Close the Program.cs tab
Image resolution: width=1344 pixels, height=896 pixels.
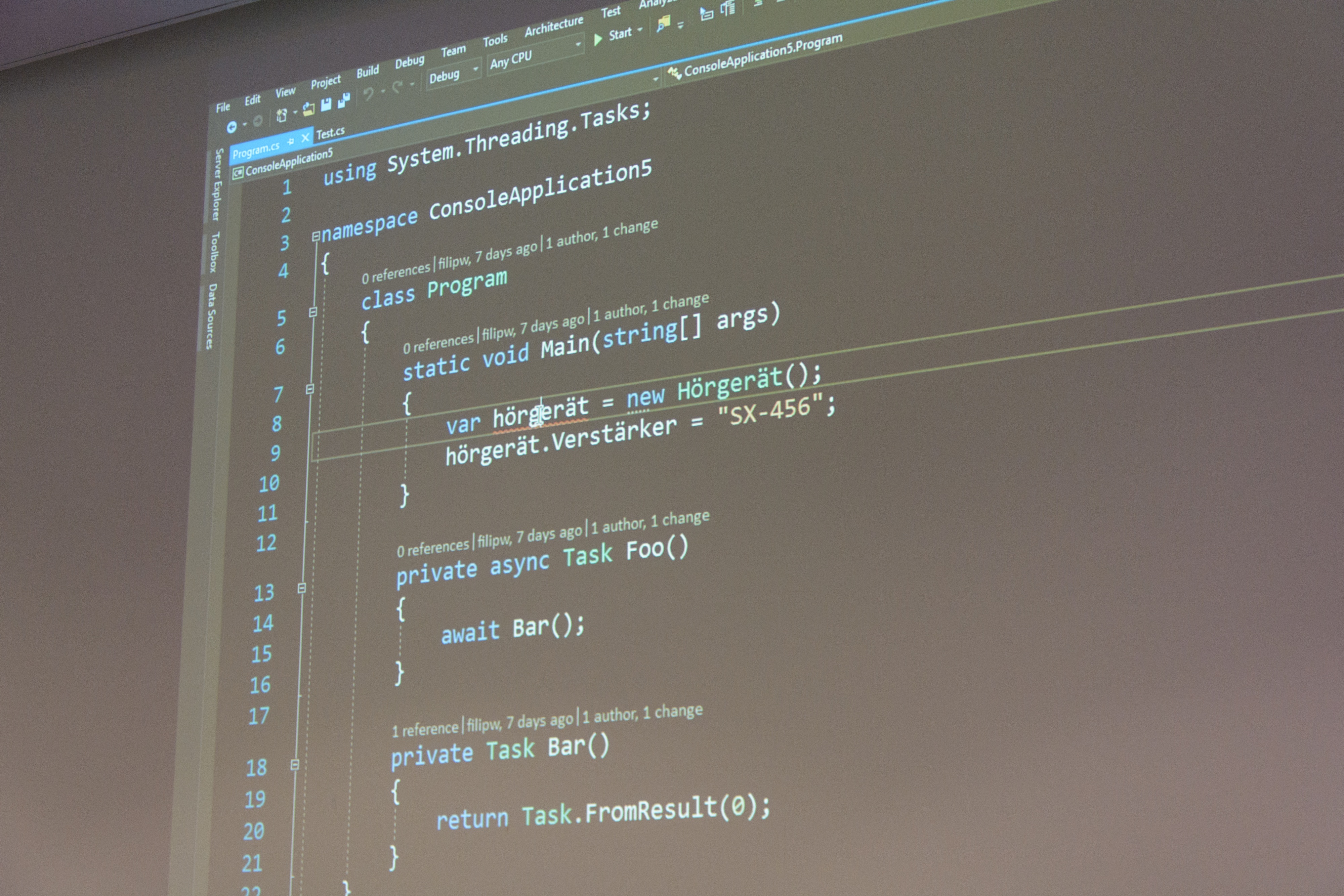coord(305,138)
